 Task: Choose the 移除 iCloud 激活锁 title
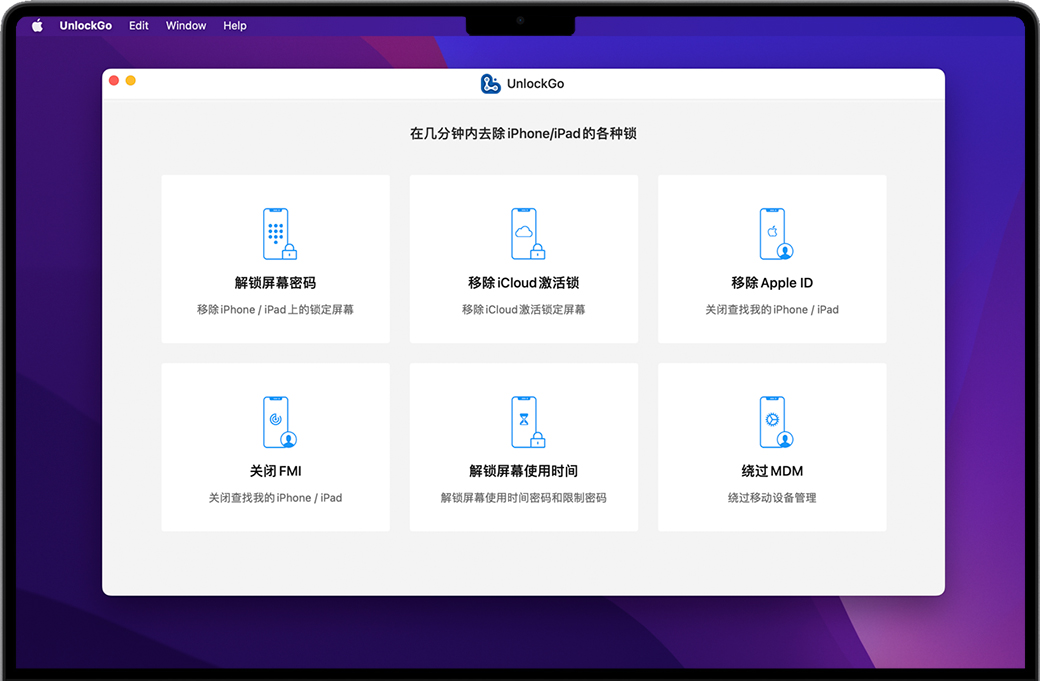[x=523, y=283]
